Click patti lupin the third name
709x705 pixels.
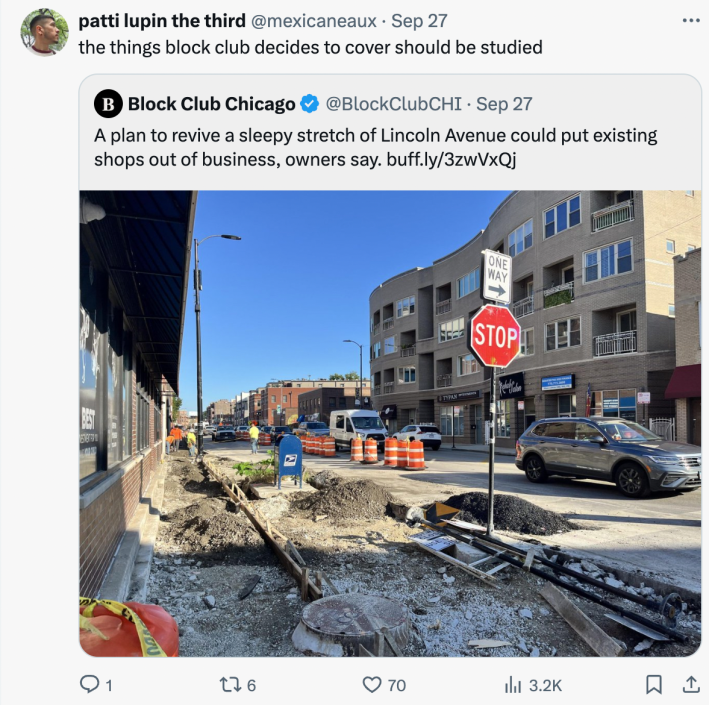click(x=162, y=21)
